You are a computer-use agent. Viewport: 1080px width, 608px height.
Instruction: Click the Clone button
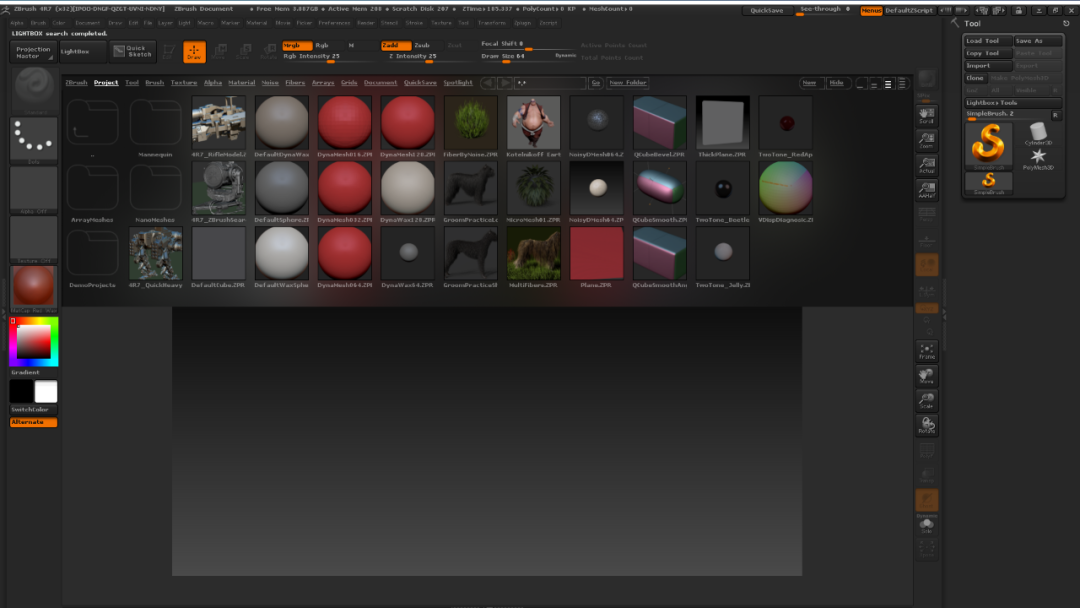(x=975, y=78)
